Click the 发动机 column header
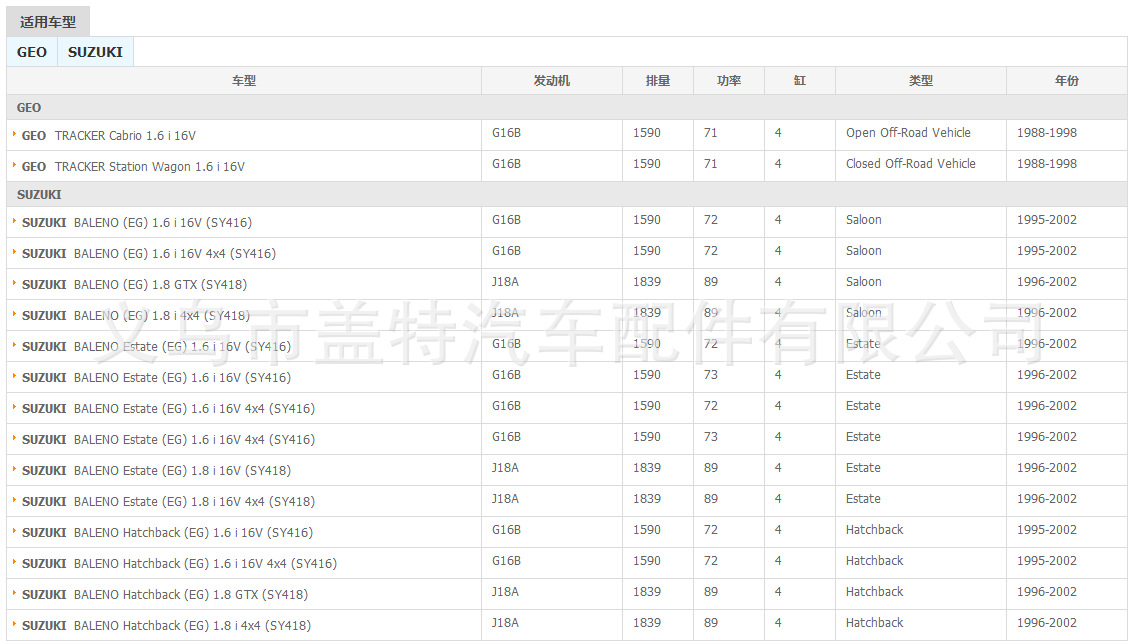Viewport: 1138px width, 641px height. 552,81
